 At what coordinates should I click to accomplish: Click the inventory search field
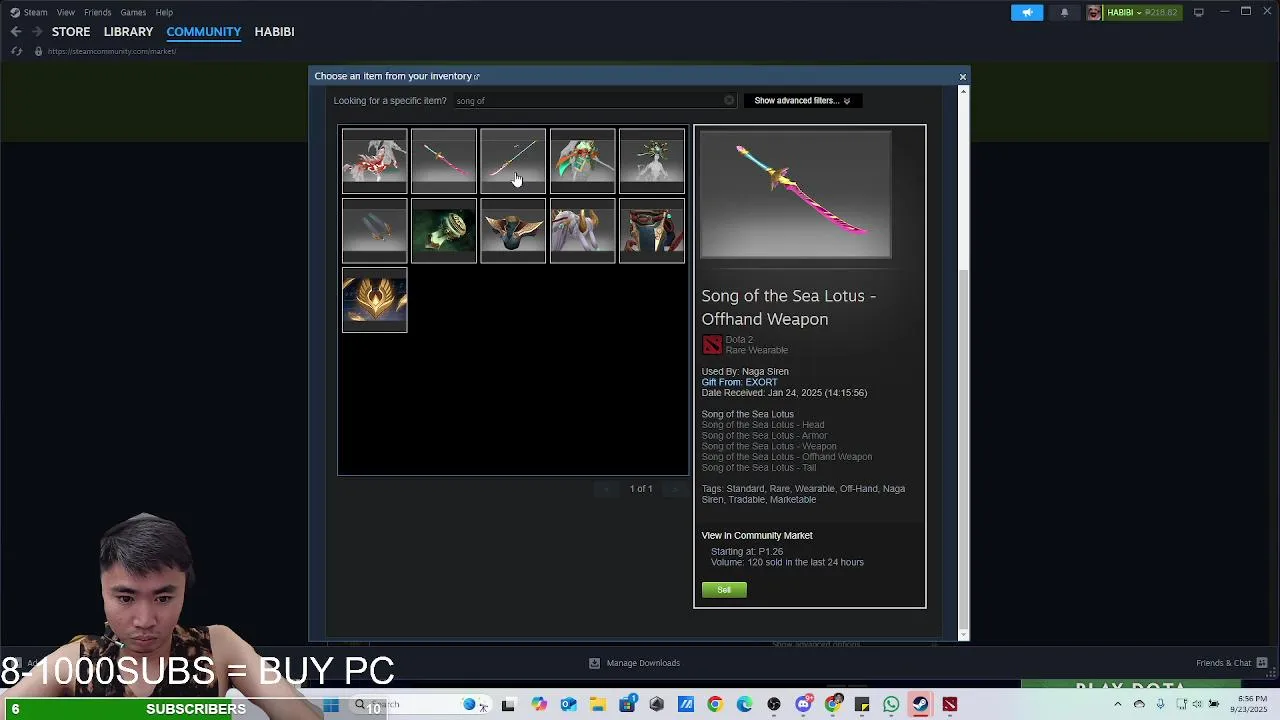click(x=596, y=100)
